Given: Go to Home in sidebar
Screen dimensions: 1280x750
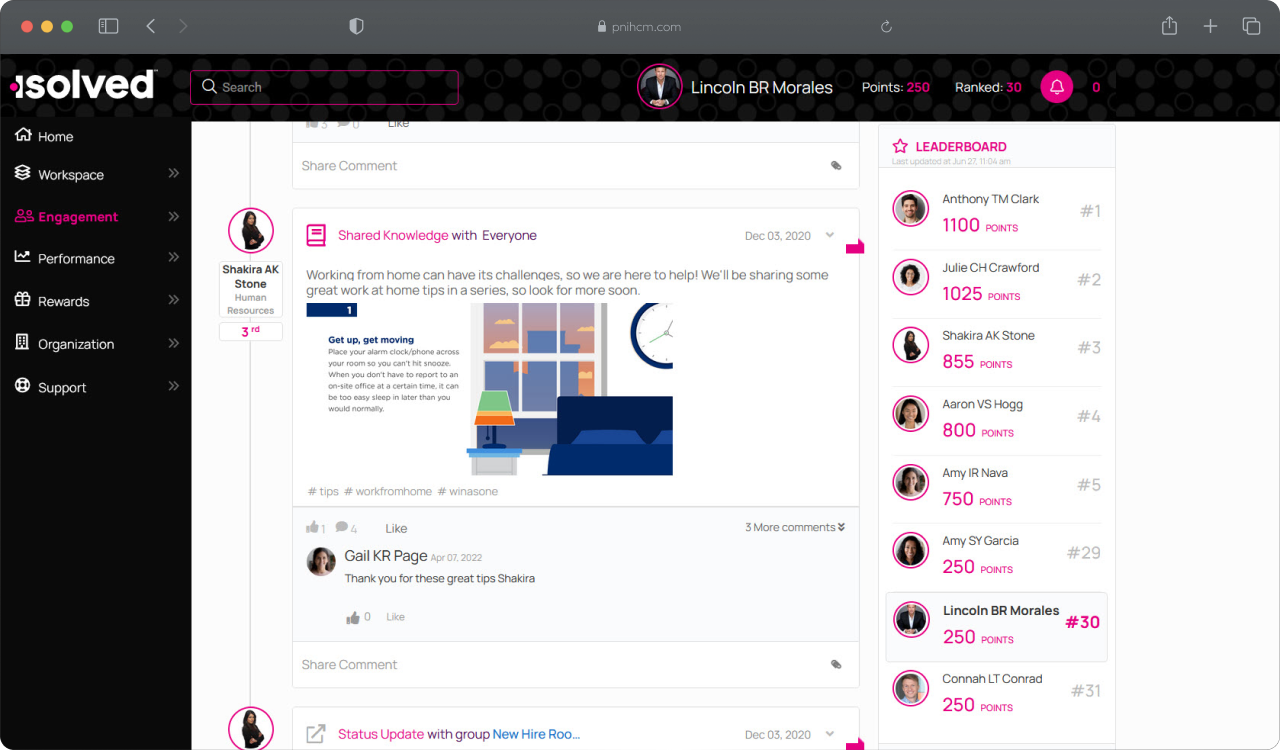Looking at the screenshot, I should (x=55, y=136).
